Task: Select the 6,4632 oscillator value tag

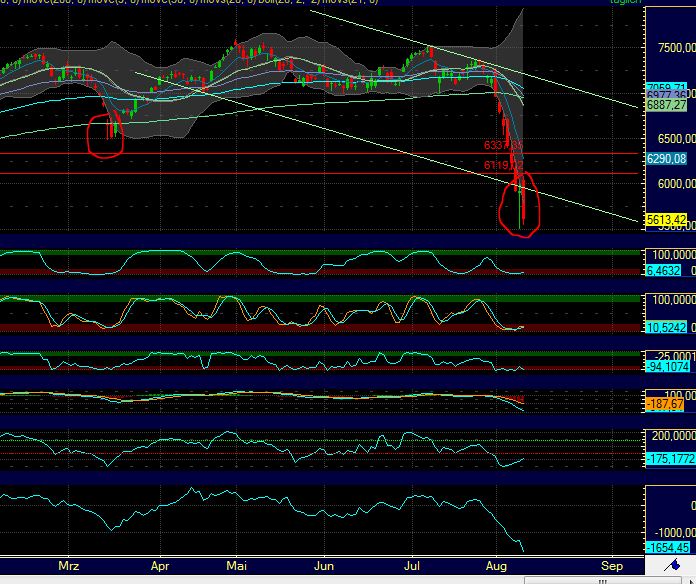Action: [x=663, y=270]
